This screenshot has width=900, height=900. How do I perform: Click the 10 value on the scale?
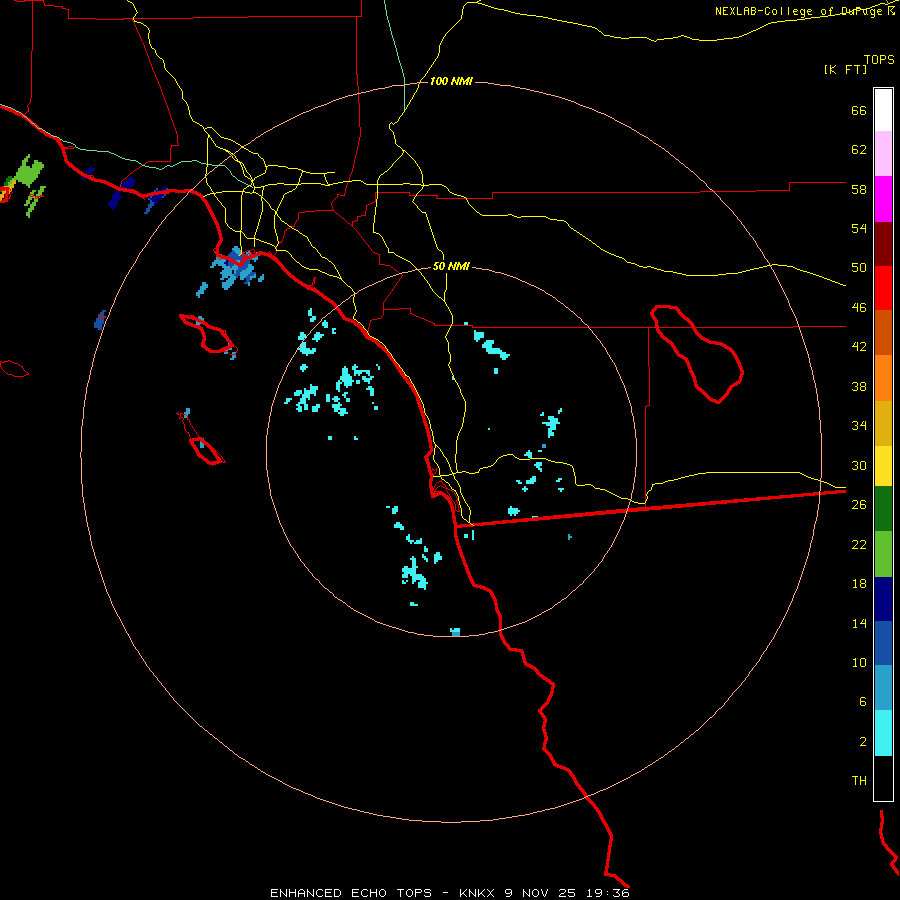[x=859, y=662]
